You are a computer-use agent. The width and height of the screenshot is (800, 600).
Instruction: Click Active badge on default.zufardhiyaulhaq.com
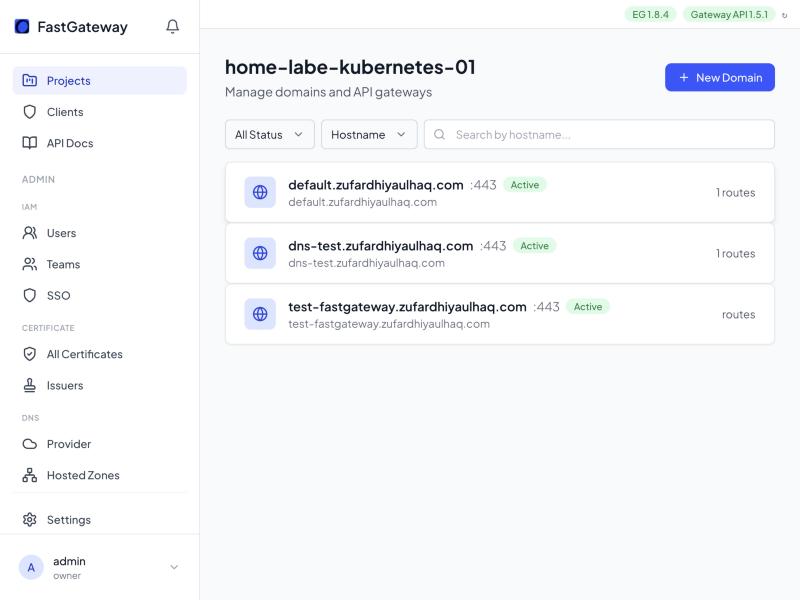pyautogui.click(x=524, y=185)
